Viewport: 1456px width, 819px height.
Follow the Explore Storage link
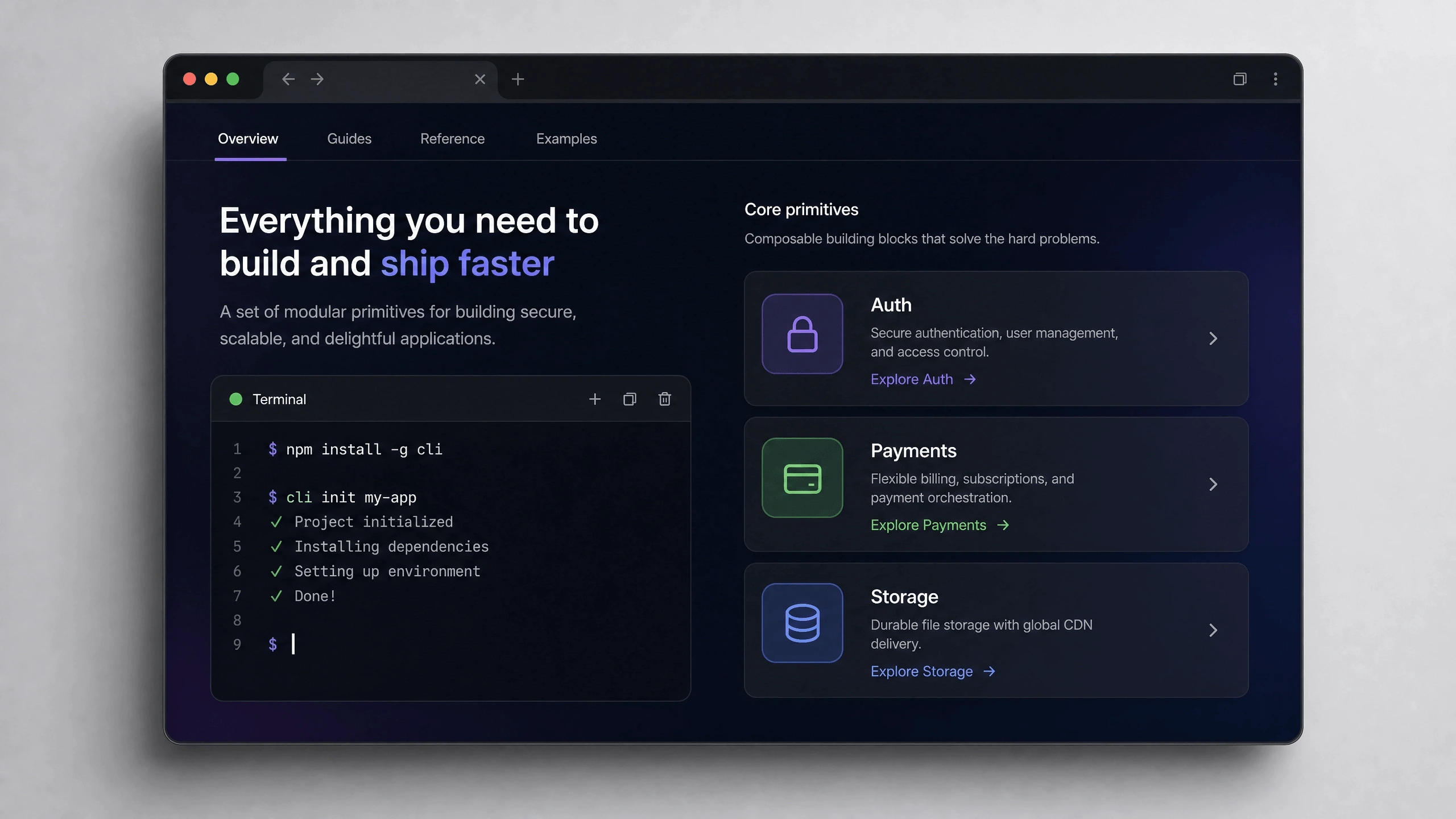click(x=933, y=671)
